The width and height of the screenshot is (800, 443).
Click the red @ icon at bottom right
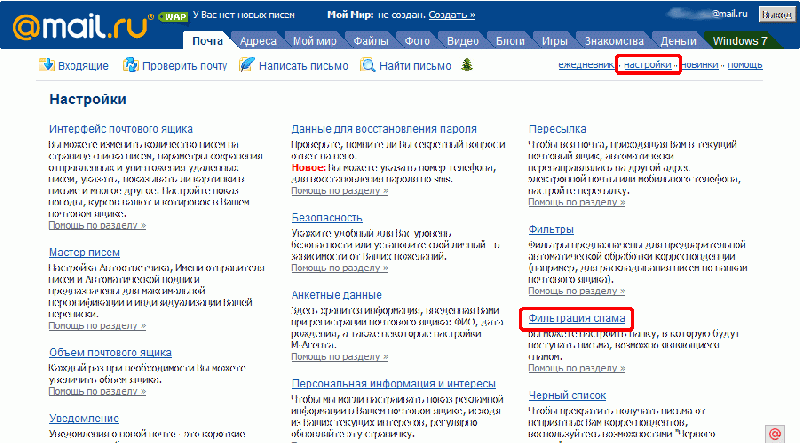click(774, 432)
